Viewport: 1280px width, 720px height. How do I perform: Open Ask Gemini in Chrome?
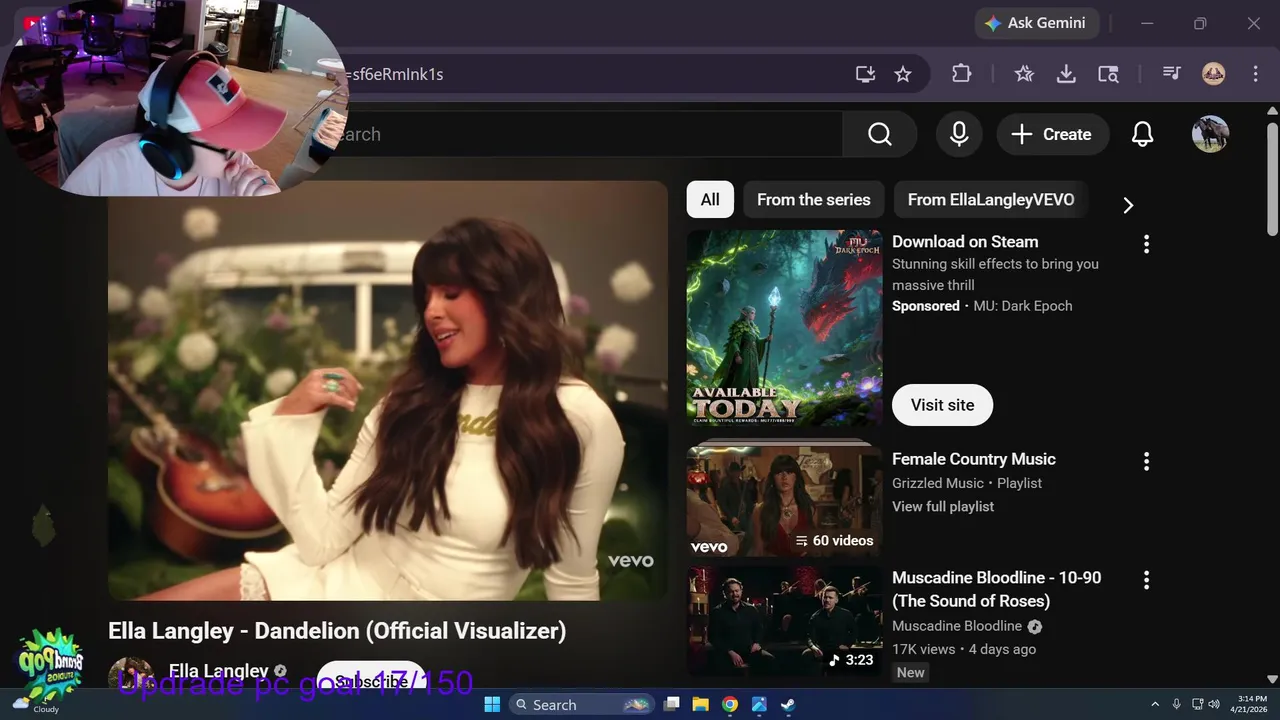(1036, 23)
